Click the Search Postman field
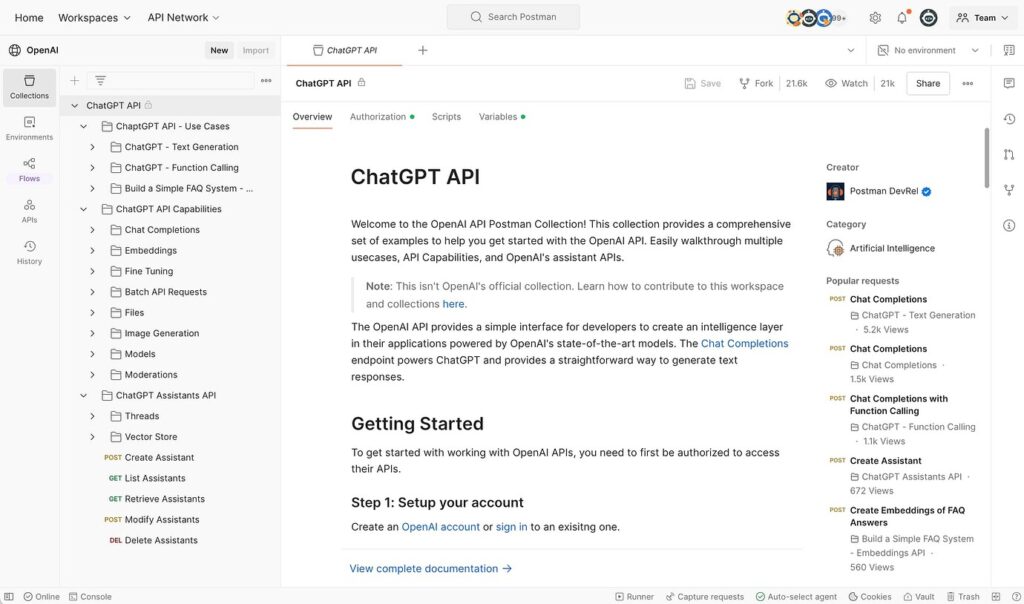Viewport: 1024px width, 604px height. point(513,17)
